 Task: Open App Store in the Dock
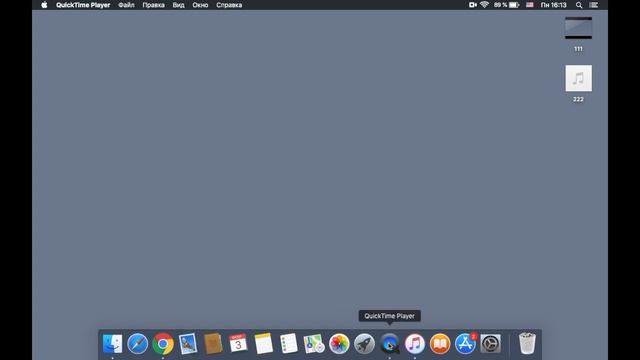pyautogui.click(x=465, y=344)
